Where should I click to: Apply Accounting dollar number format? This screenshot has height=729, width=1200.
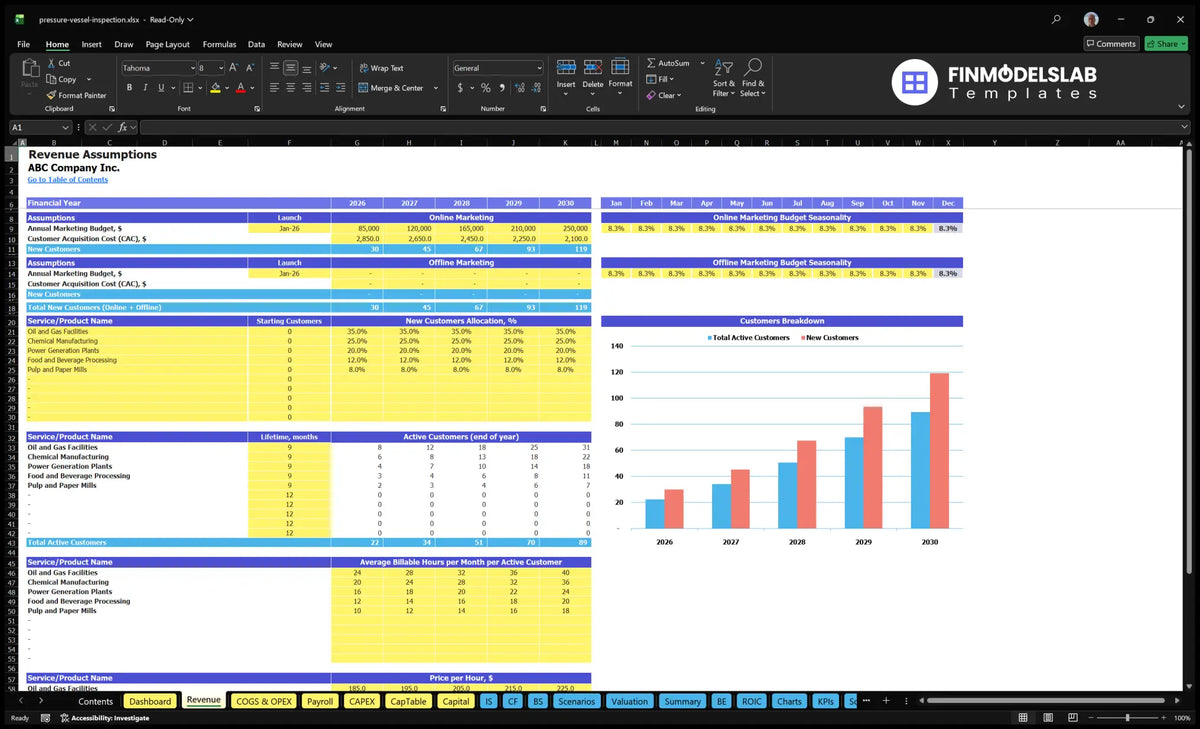pyautogui.click(x=460, y=88)
